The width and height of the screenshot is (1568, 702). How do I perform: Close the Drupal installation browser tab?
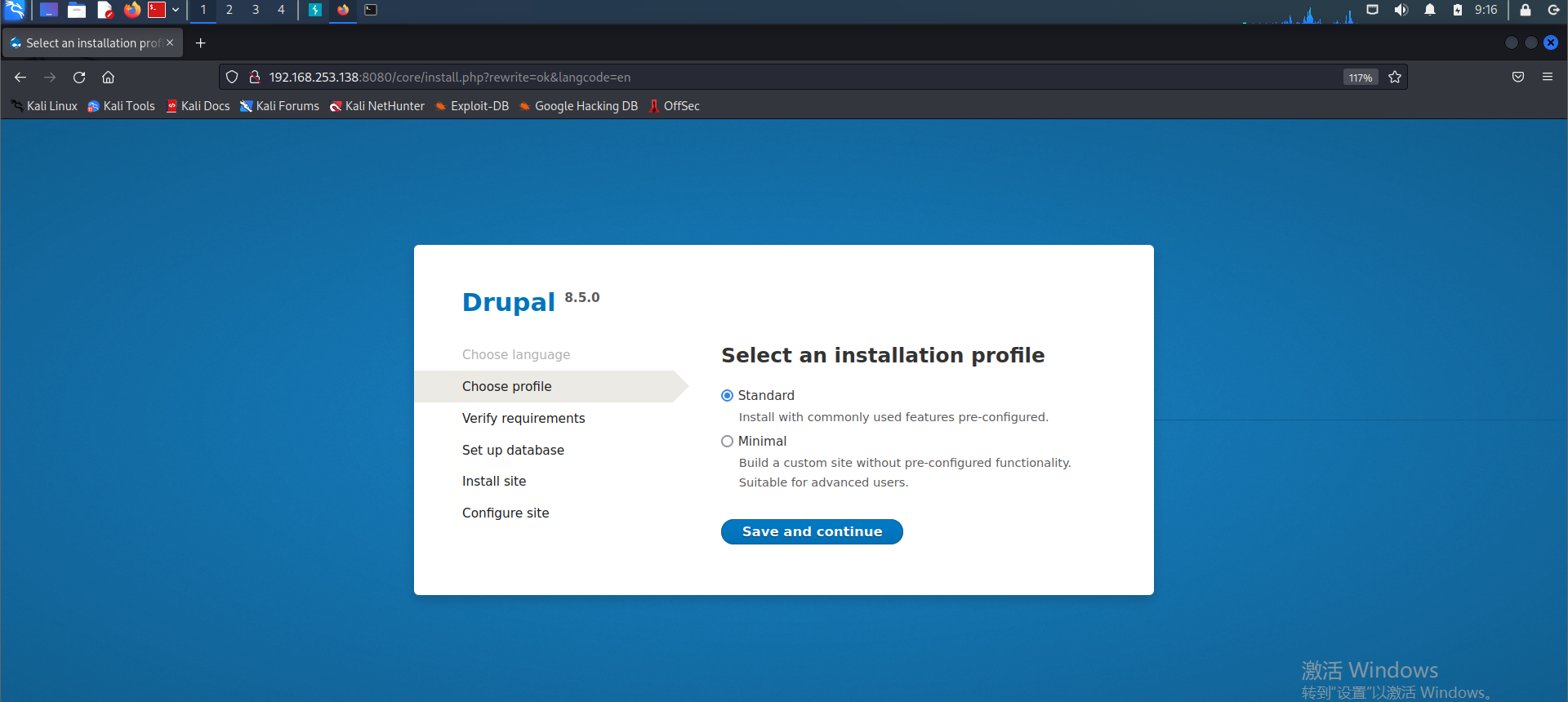[170, 42]
